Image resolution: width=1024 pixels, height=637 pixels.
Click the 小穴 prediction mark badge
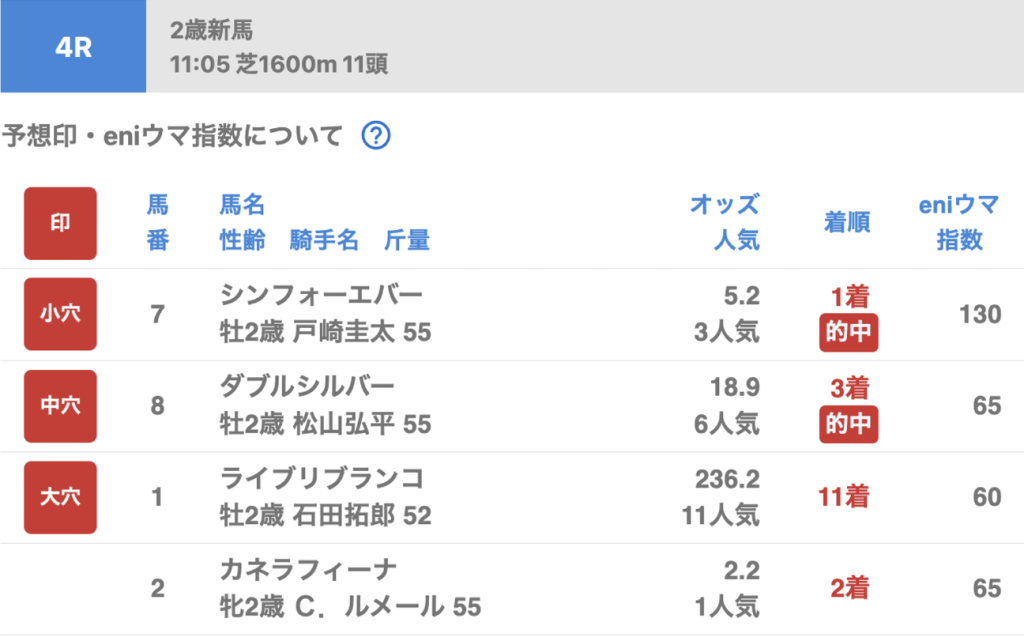coord(61,314)
